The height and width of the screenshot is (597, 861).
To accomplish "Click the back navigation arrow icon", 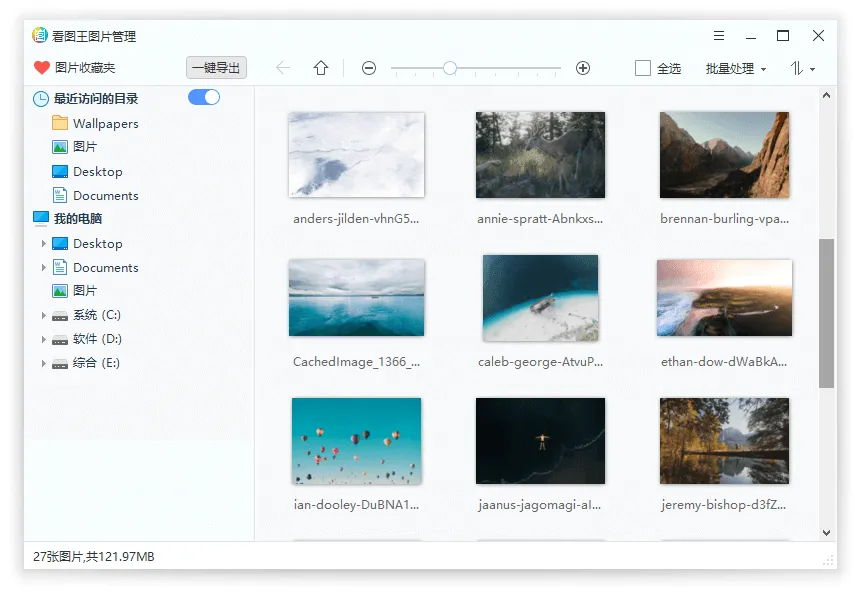I will (x=282, y=68).
